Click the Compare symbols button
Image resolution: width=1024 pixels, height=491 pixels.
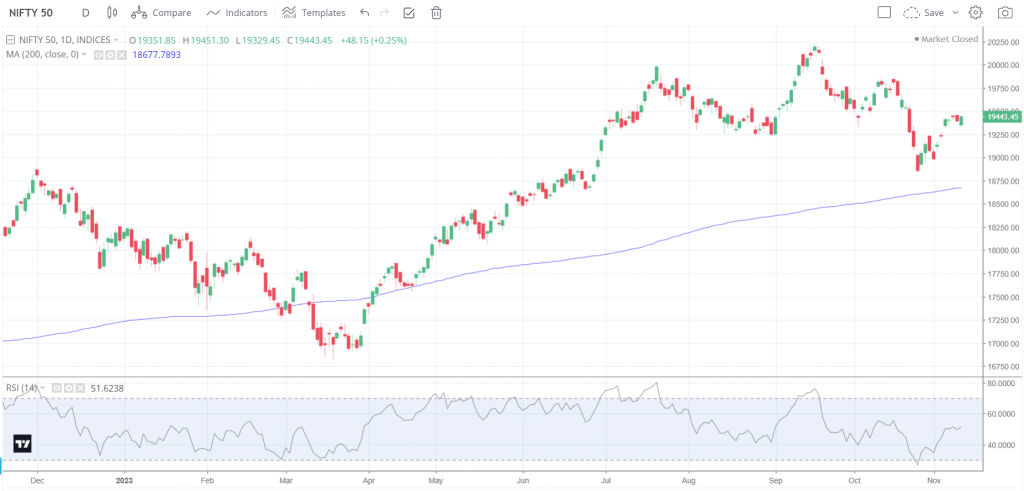pyautogui.click(x=161, y=12)
